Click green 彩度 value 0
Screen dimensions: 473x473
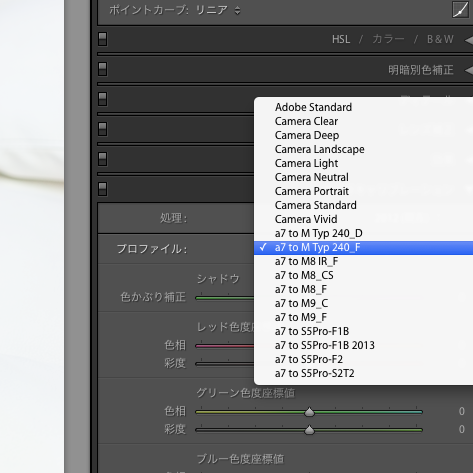461,429
